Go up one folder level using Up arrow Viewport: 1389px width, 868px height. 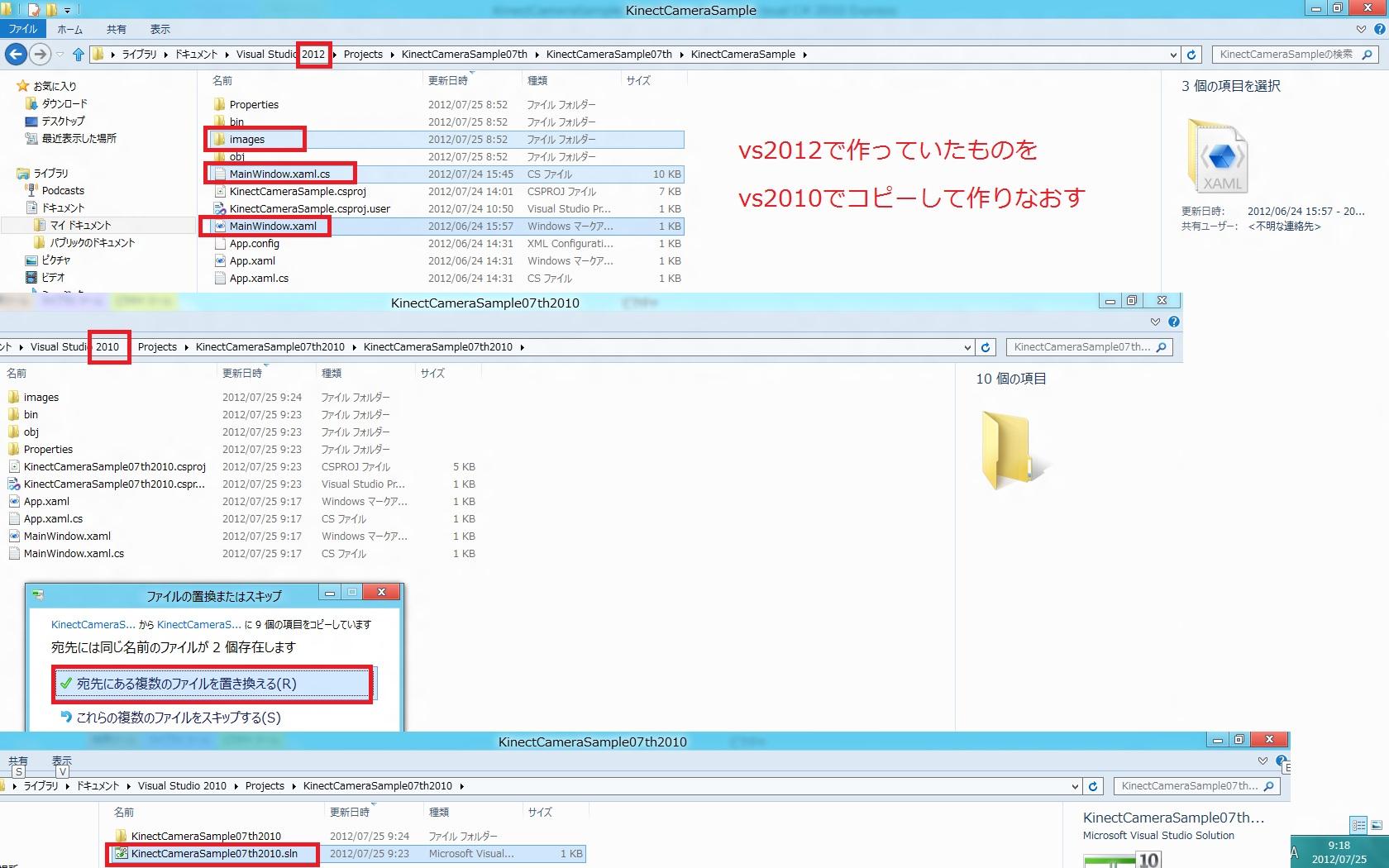click(x=79, y=55)
